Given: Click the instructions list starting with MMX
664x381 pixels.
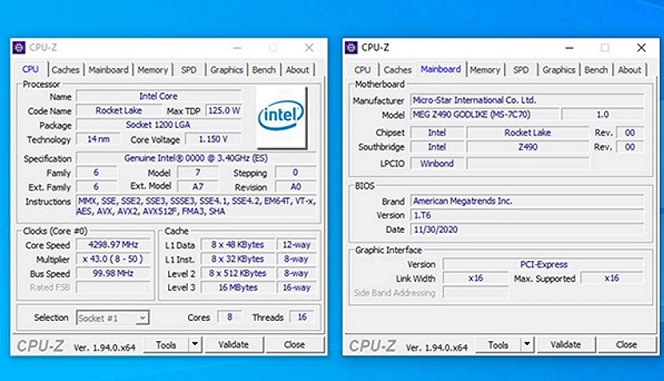Looking at the screenshot, I should click(x=196, y=206).
